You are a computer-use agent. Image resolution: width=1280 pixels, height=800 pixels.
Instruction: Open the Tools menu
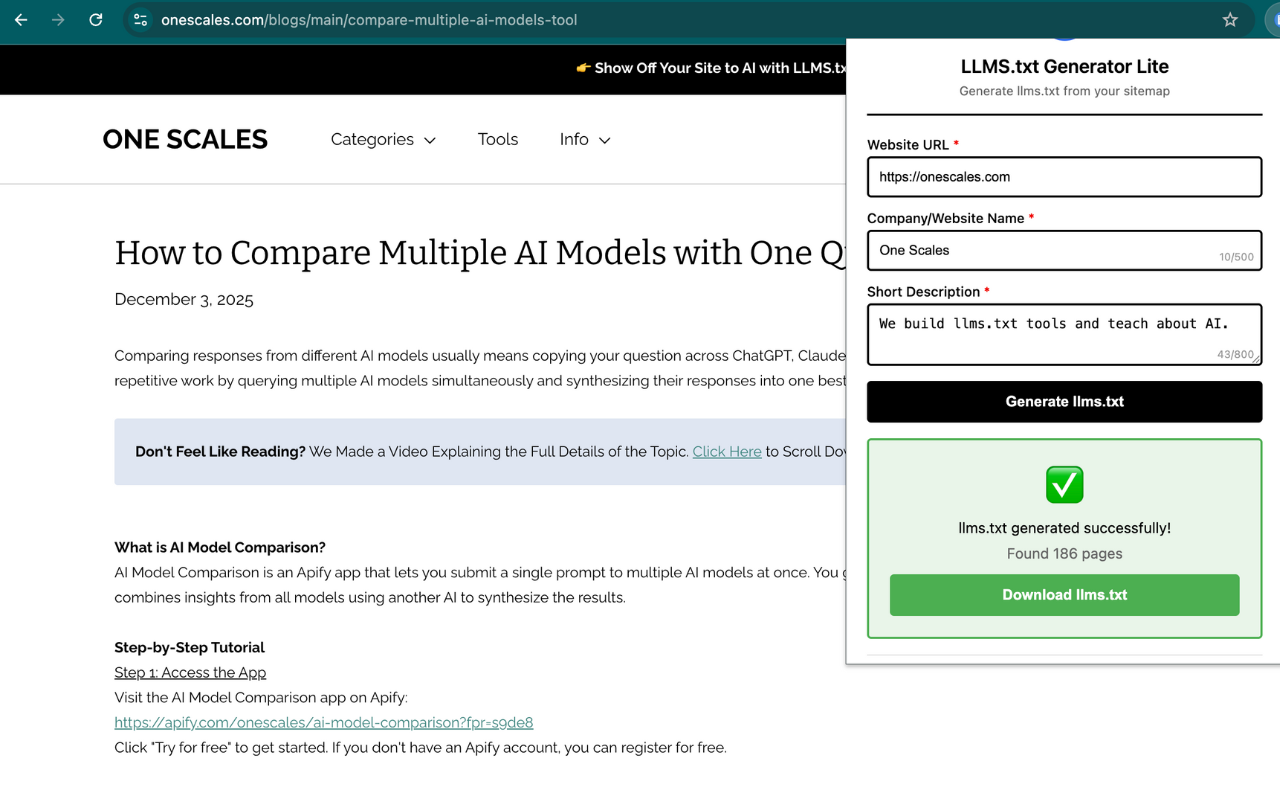(498, 139)
